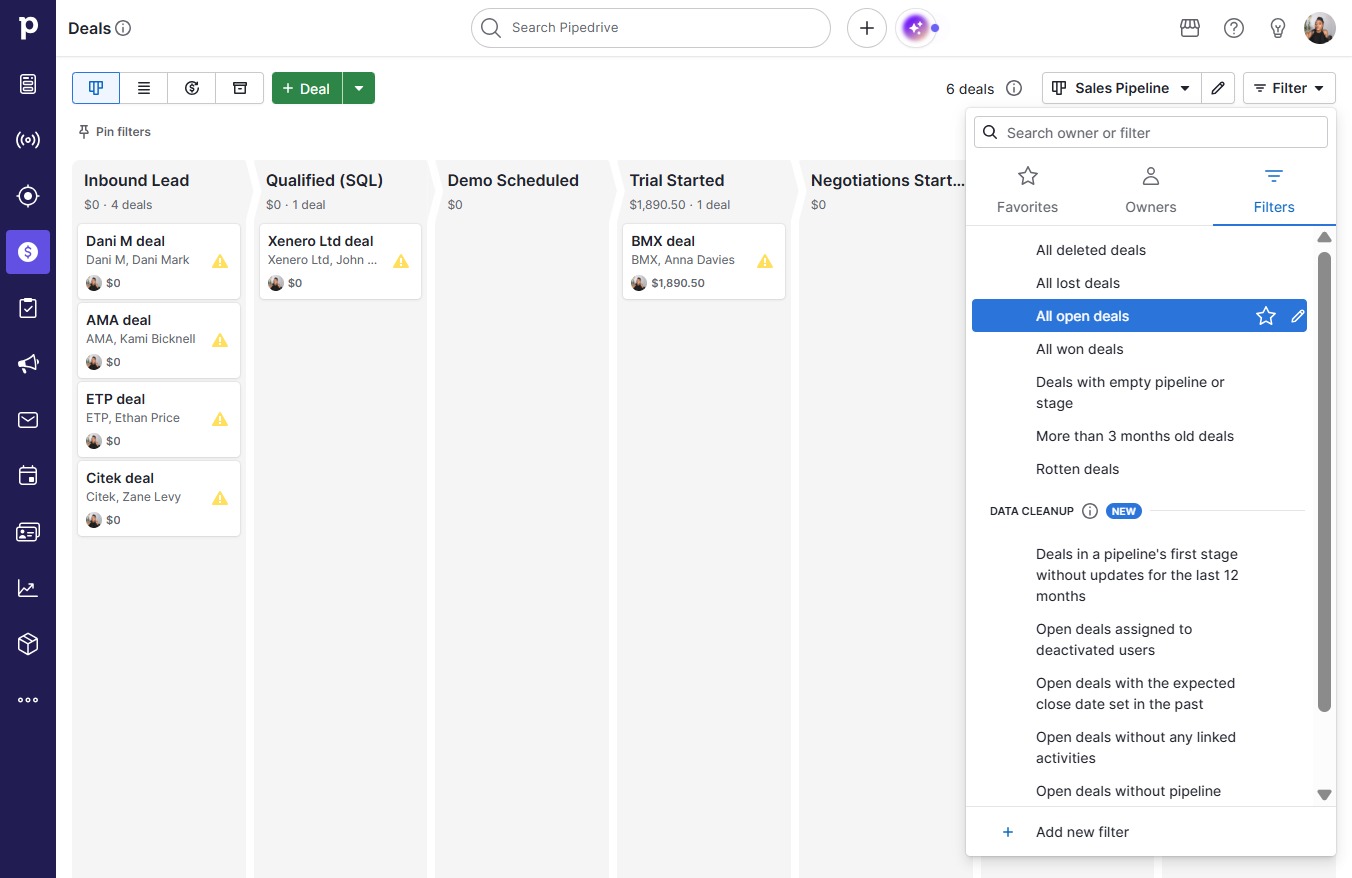The image size is (1352, 878).
Task: Switch to pipeline kanban view
Action: (x=96, y=88)
